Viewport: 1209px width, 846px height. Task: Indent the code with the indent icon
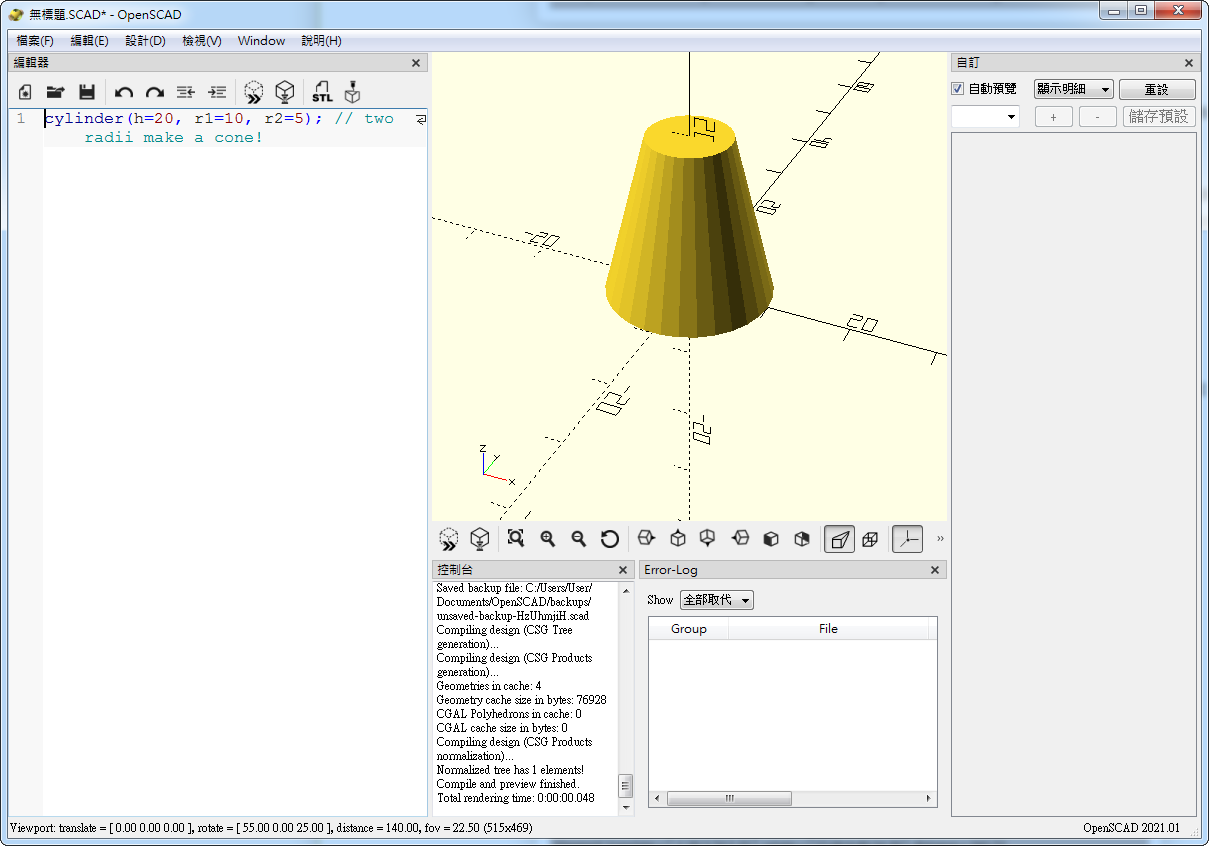[217, 92]
